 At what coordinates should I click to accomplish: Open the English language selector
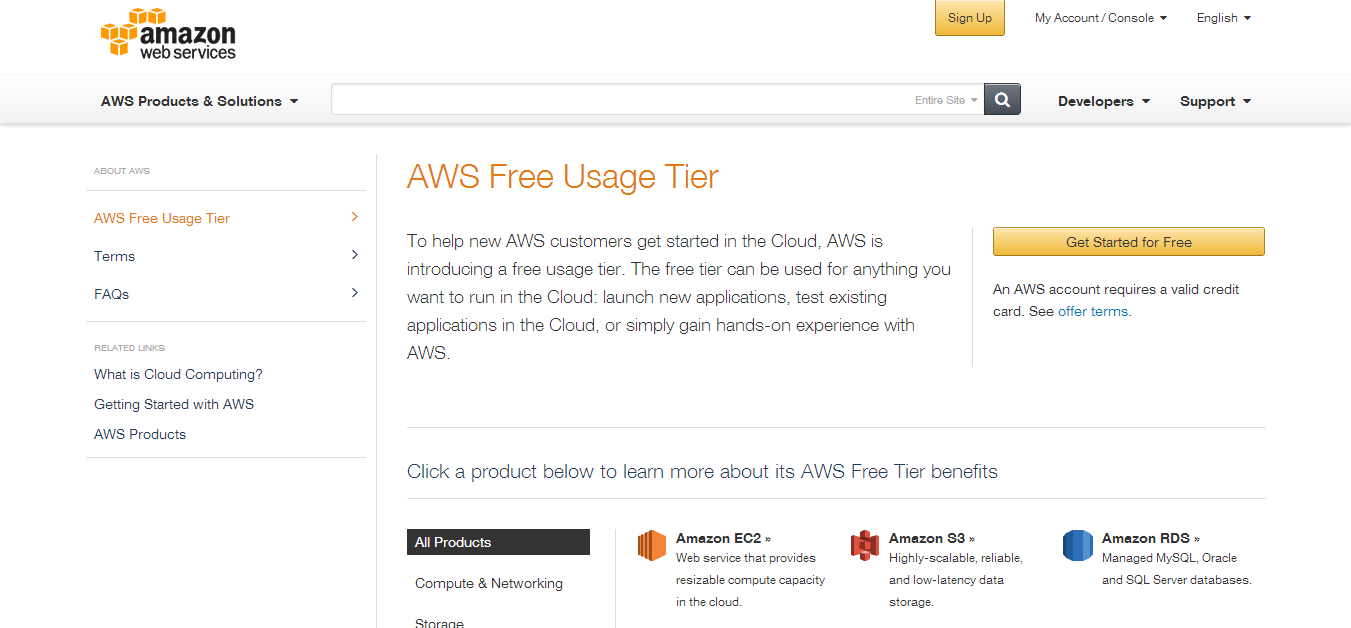[x=1224, y=18]
